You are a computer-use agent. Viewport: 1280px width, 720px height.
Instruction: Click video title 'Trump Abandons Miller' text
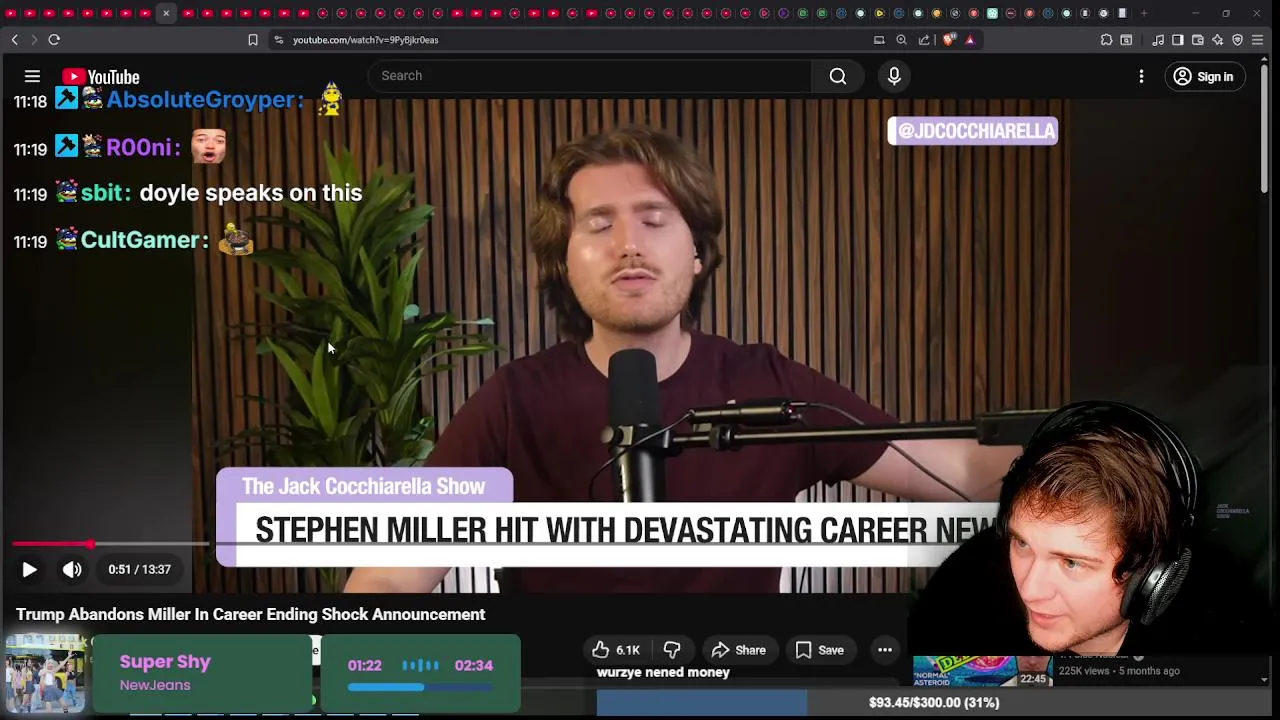[x=250, y=614]
